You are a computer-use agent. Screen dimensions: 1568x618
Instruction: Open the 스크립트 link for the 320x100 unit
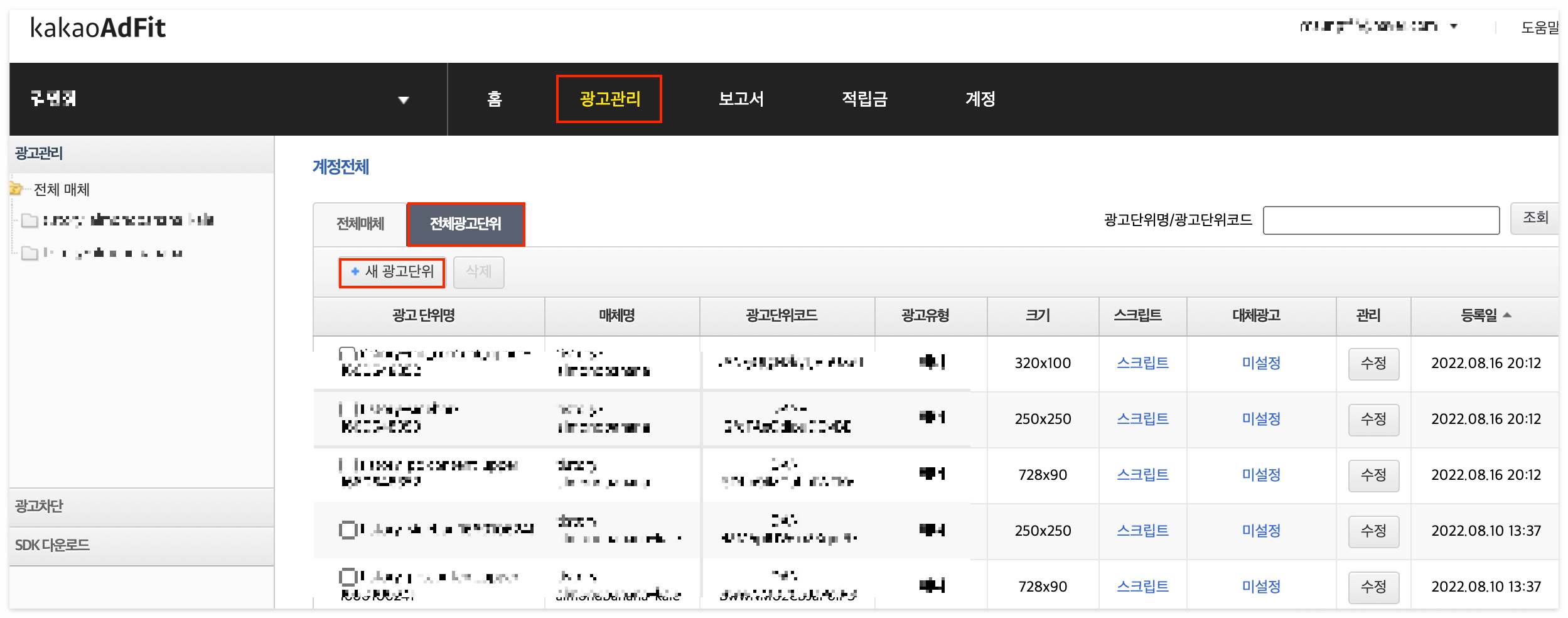tap(1142, 362)
